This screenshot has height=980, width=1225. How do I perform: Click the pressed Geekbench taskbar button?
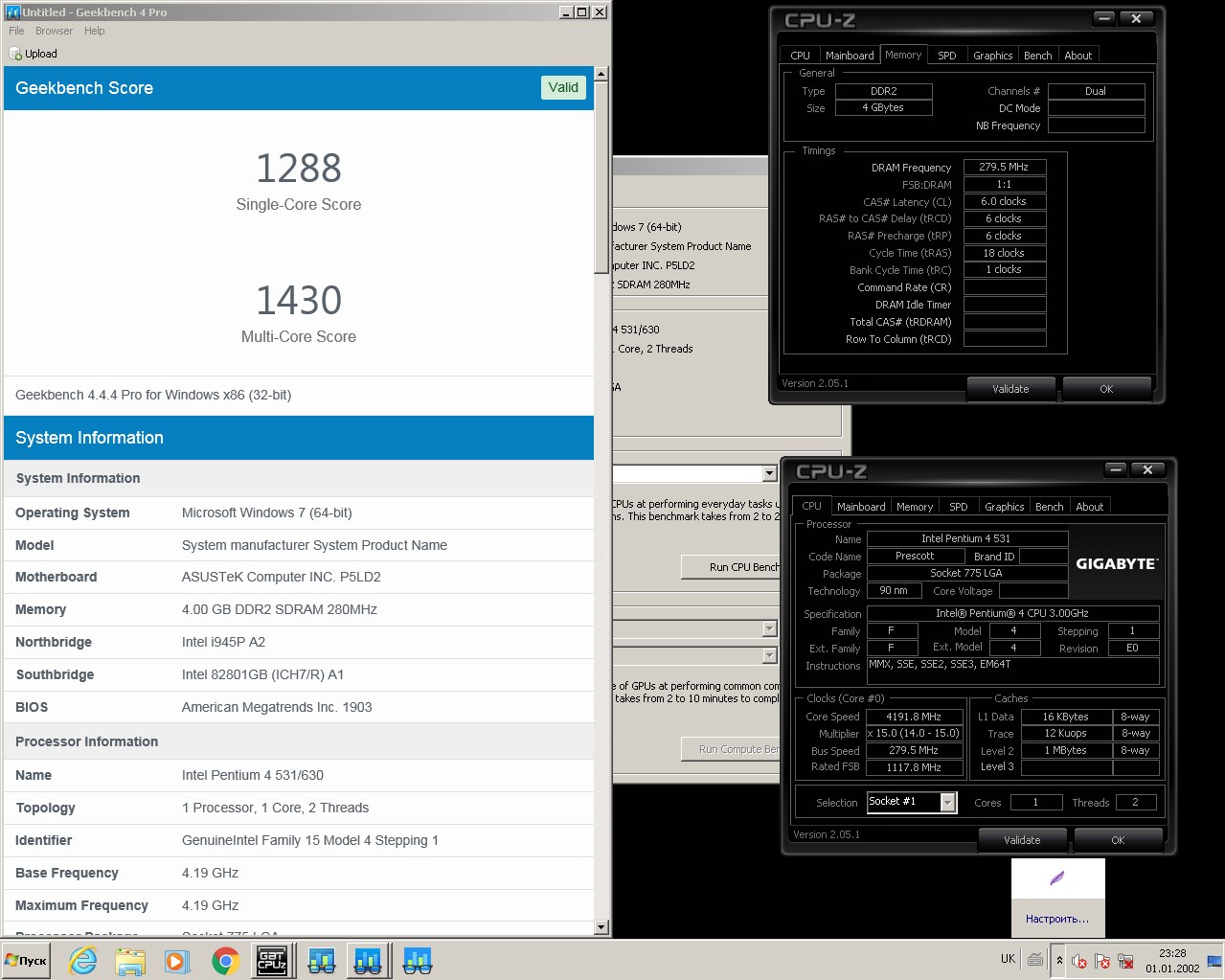coord(368,960)
